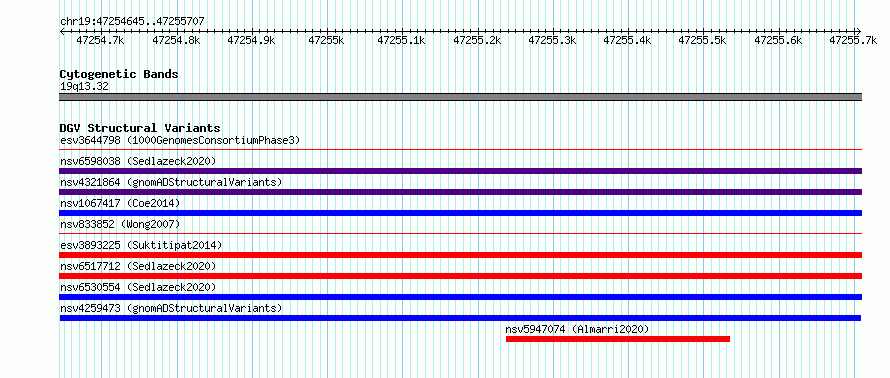
Task: Open variant esv3893225 (Suktitipat2014)
Action: 141,245
